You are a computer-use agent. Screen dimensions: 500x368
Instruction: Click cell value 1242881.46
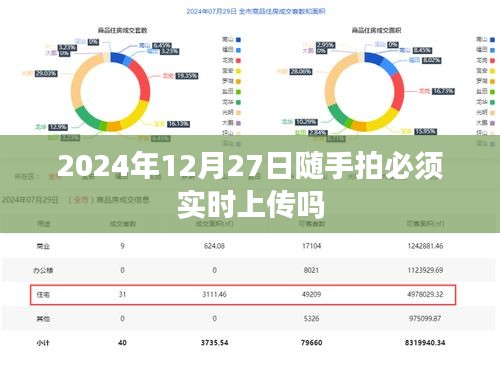coord(425,246)
